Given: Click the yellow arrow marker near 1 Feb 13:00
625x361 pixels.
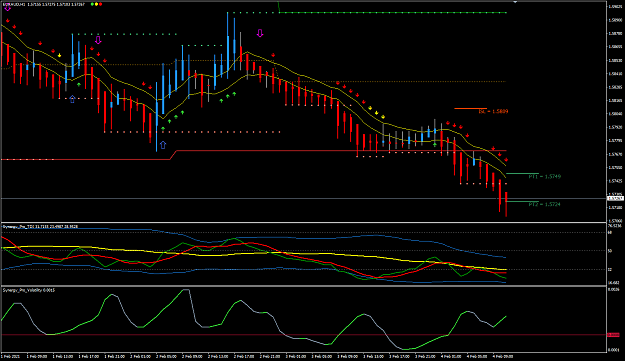Looking at the screenshot, I should click(59, 55).
